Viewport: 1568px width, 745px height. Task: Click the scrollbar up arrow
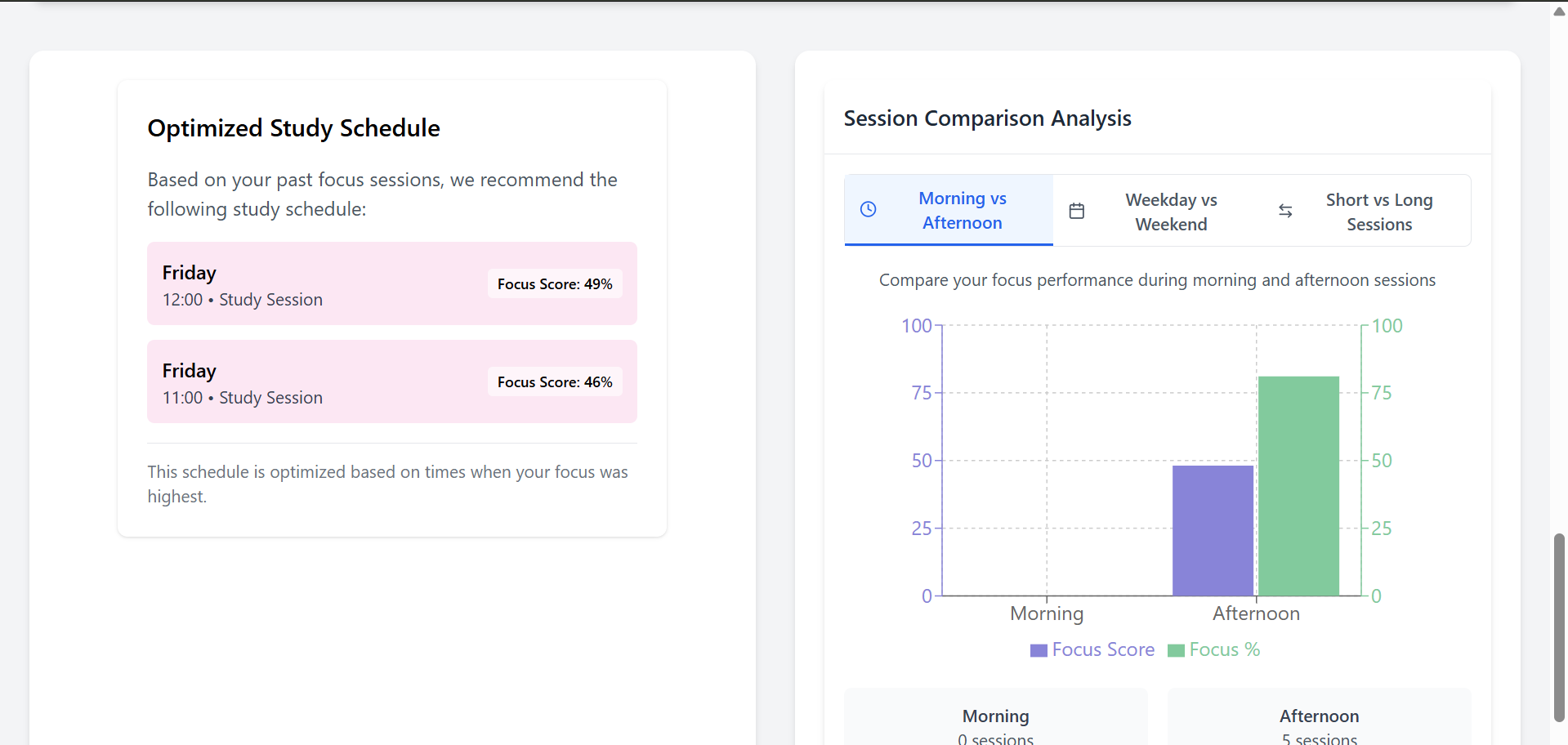[1559, 11]
